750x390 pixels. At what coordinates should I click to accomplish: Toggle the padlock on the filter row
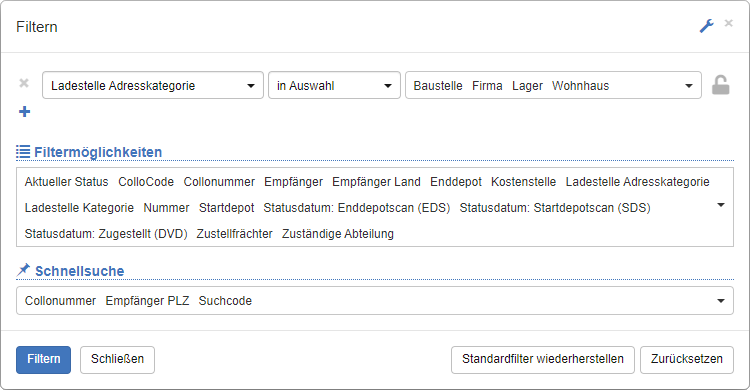(x=720, y=85)
